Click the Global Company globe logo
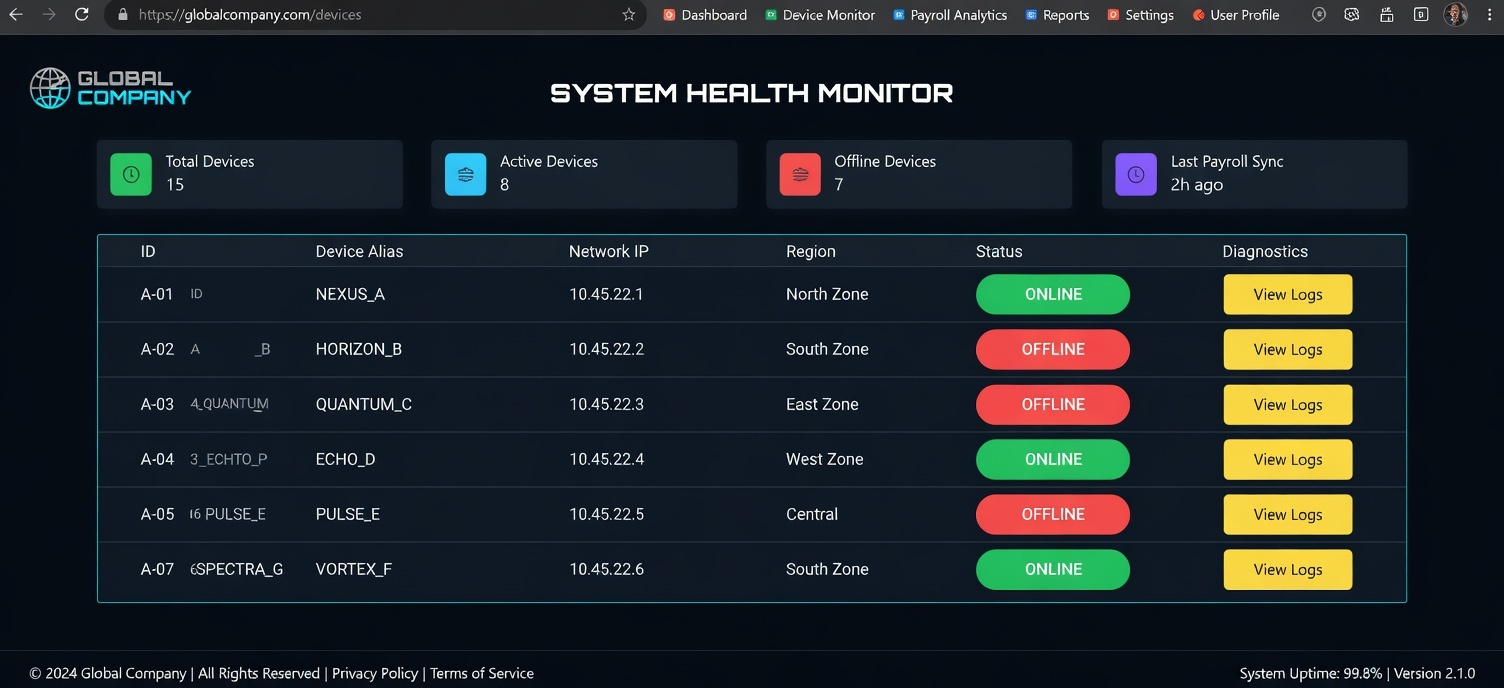This screenshot has width=1504, height=688. coord(50,88)
